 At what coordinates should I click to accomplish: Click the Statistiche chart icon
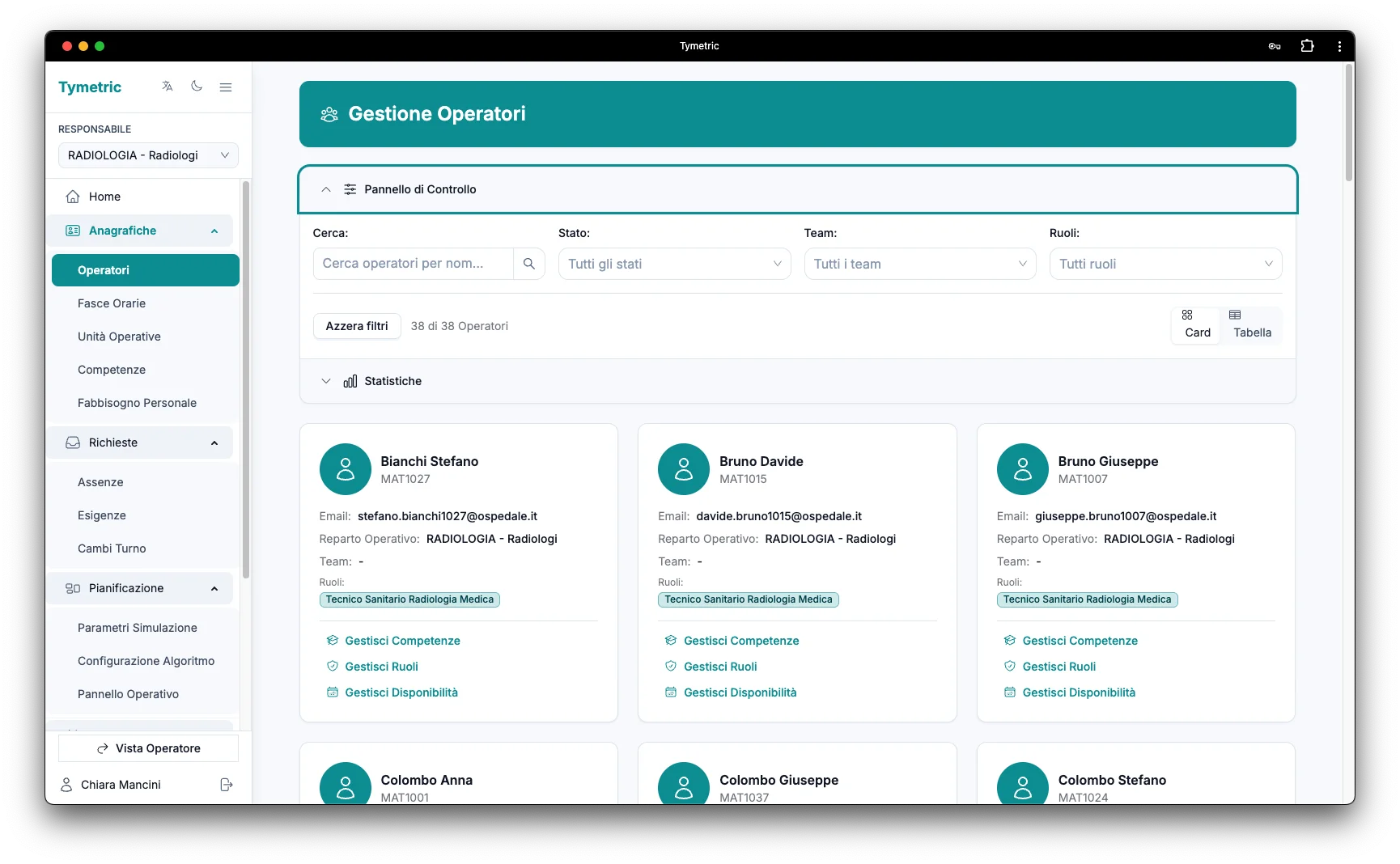[350, 381]
